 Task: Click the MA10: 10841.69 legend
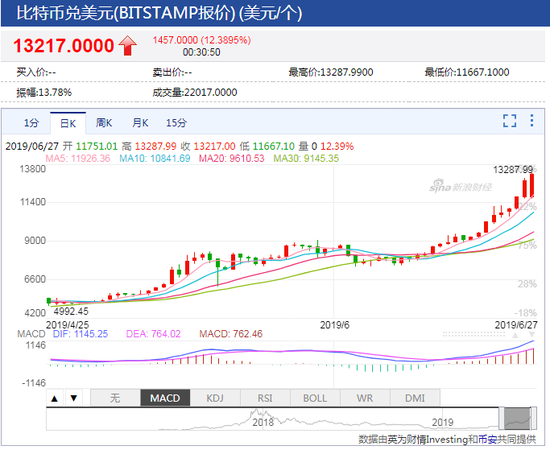tap(155, 159)
